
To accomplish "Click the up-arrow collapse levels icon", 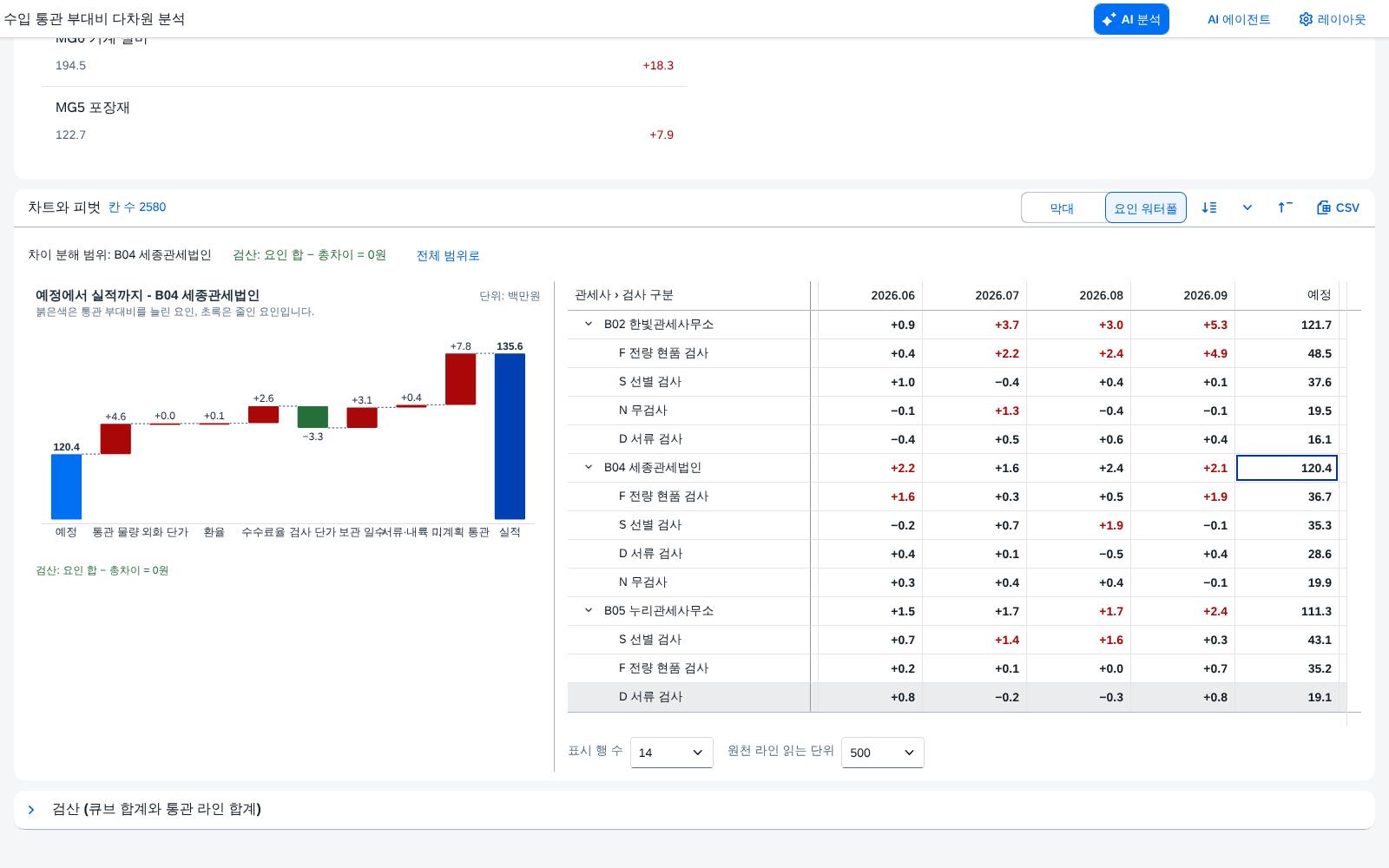I will [1285, 207].
